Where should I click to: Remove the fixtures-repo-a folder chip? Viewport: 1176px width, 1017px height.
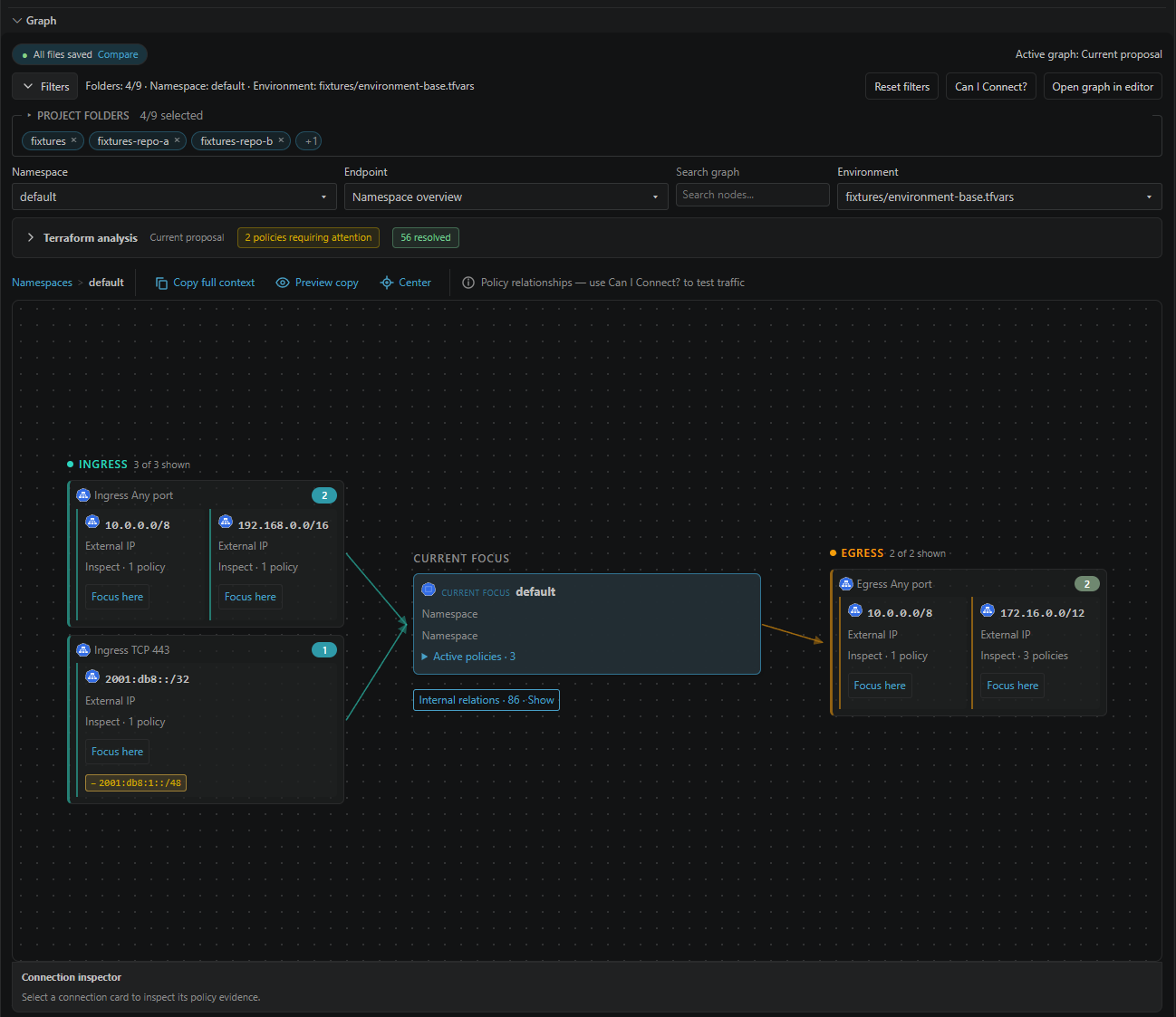click(x=177, y=140)
